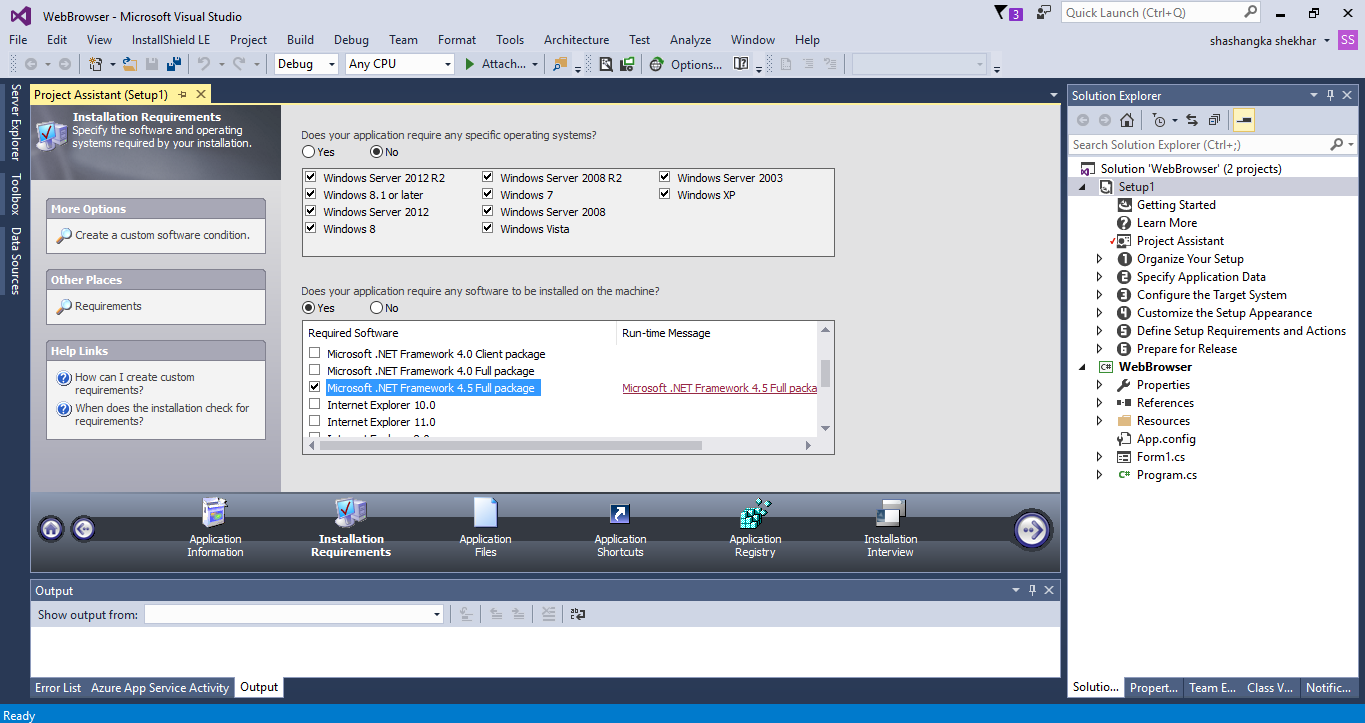Click the Find in Files toolbar icon

click(560, 64)
